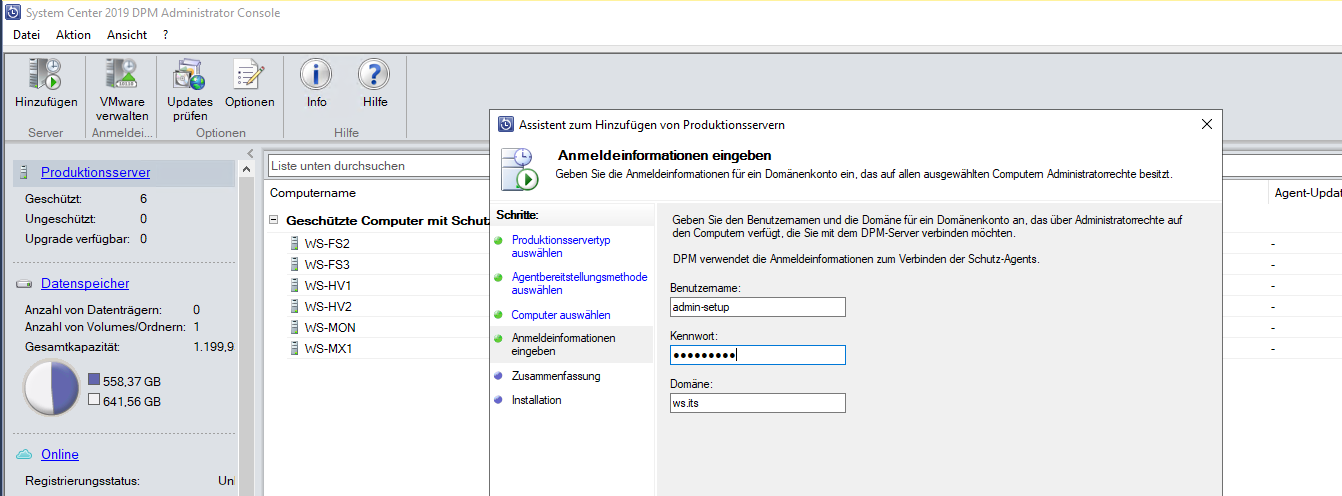Open the Optionen toolbar icon
1342x496 pixels.
(249, 75)
